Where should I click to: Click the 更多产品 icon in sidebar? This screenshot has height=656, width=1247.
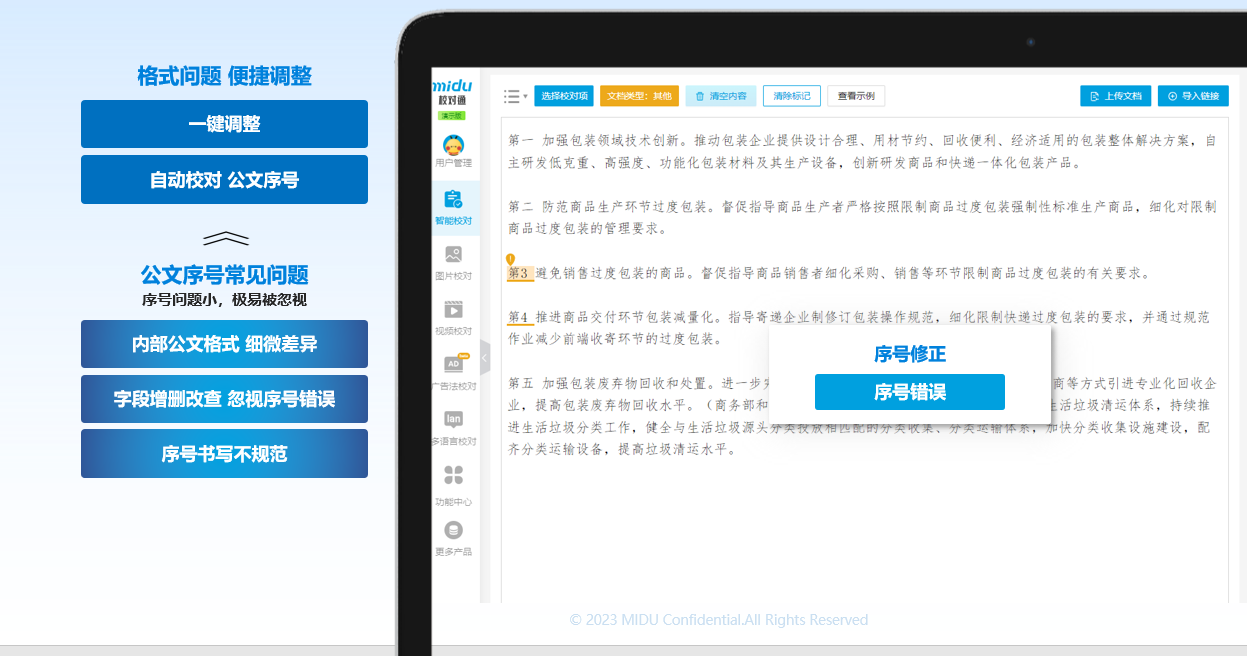[453, 530]
